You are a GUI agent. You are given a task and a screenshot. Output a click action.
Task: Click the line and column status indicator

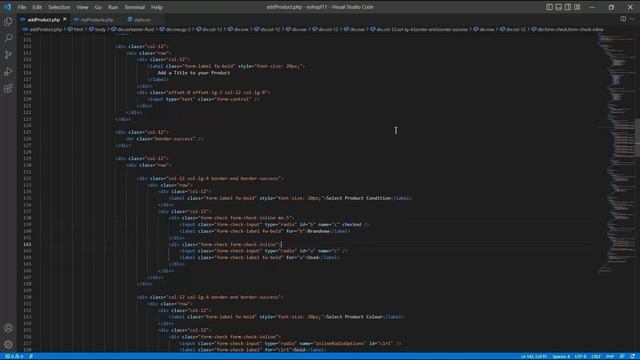tap(533, 356)
